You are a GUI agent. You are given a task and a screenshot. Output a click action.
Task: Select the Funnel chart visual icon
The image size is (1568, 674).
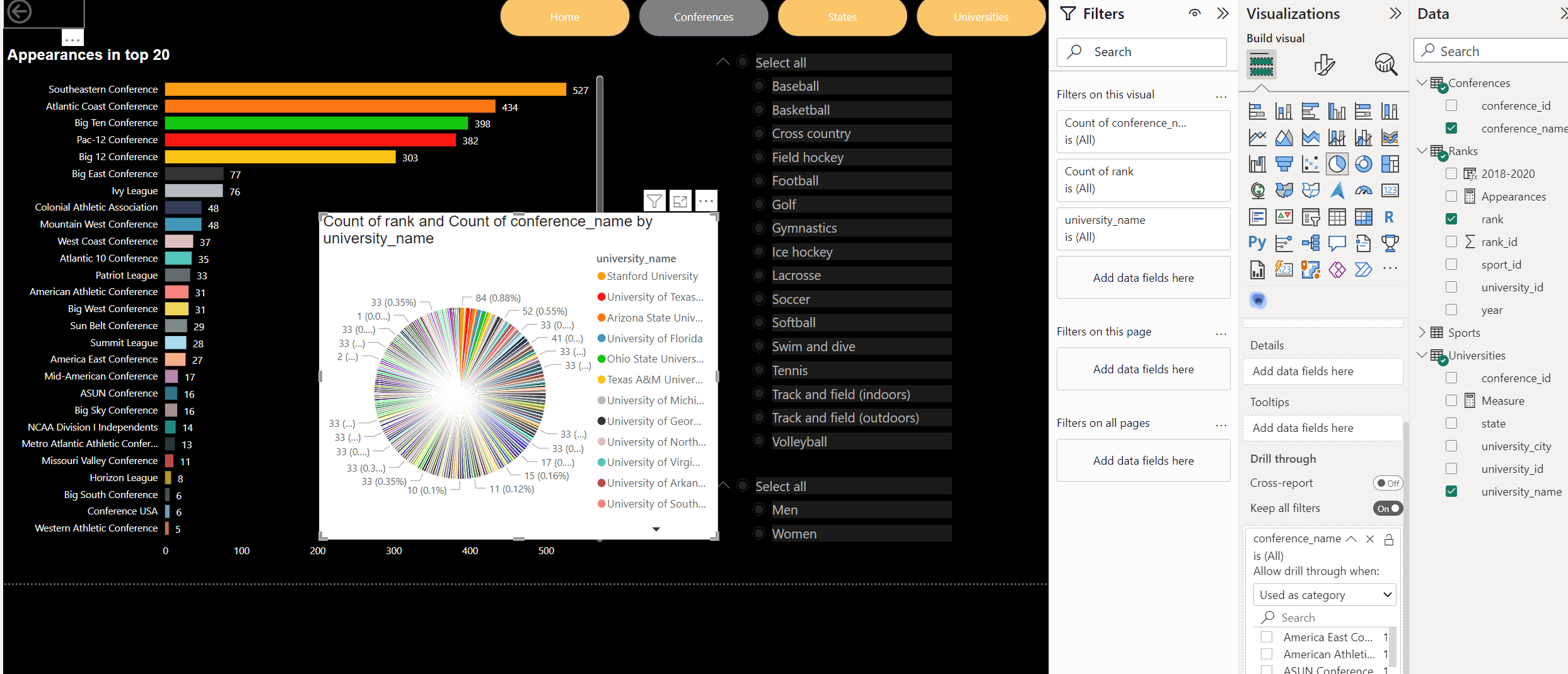[x=1284, y=164]
